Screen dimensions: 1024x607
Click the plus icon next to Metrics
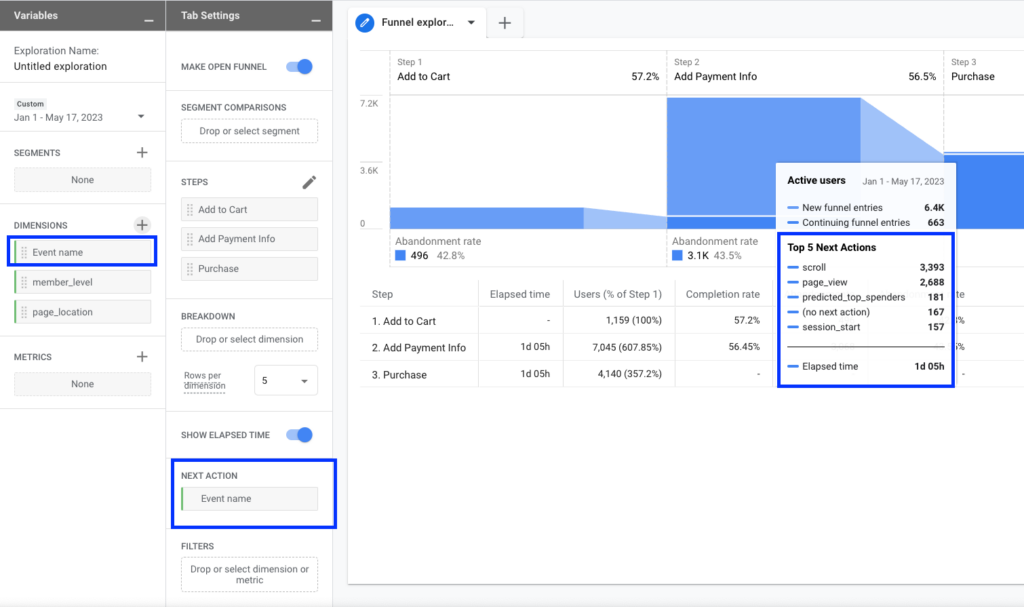tap(142, 357)
